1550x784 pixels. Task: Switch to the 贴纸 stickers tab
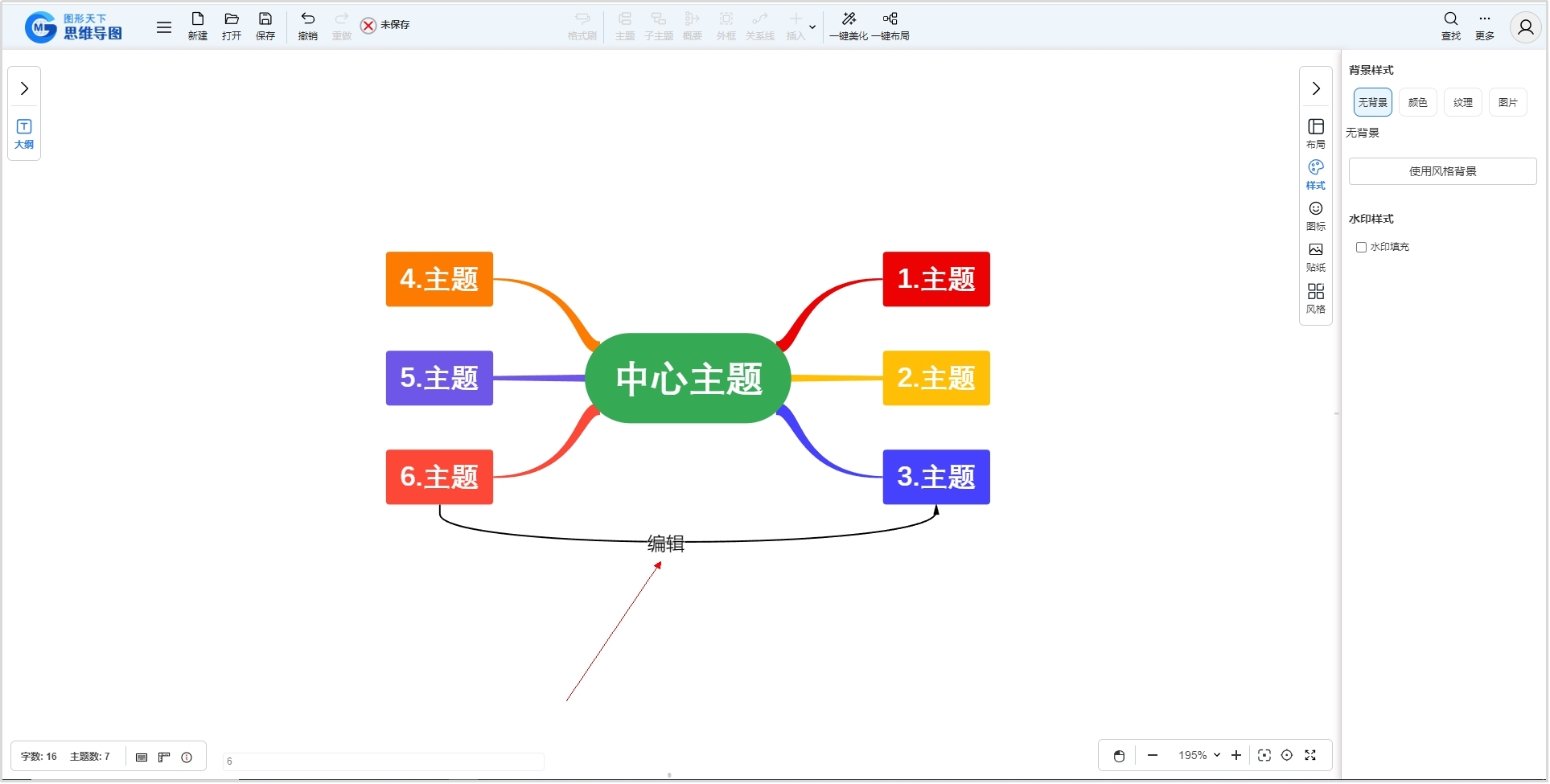[1316, 257]
